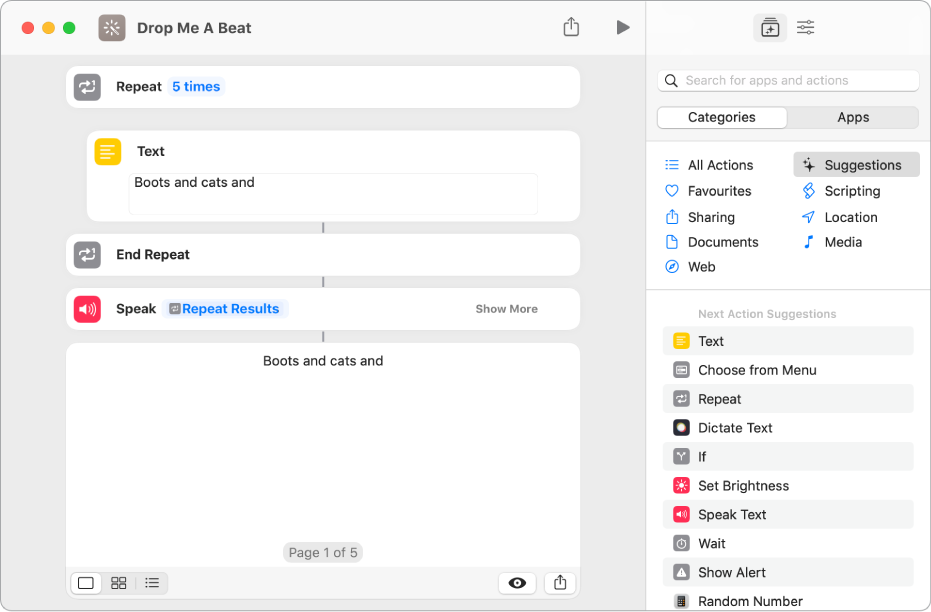Expand Show More on the Speak action
Screen dimensions: 931x612
coord(506,308)
